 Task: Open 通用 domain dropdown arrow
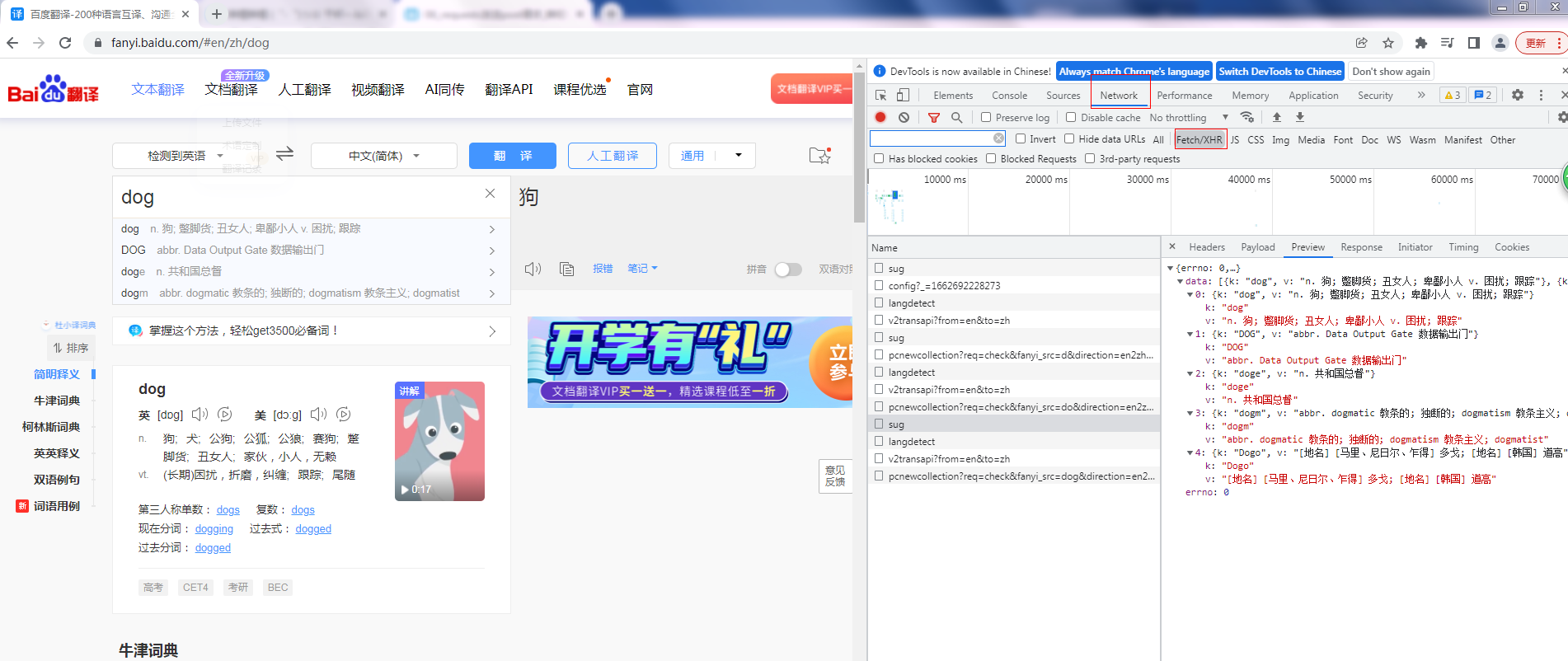coord(738,155)
